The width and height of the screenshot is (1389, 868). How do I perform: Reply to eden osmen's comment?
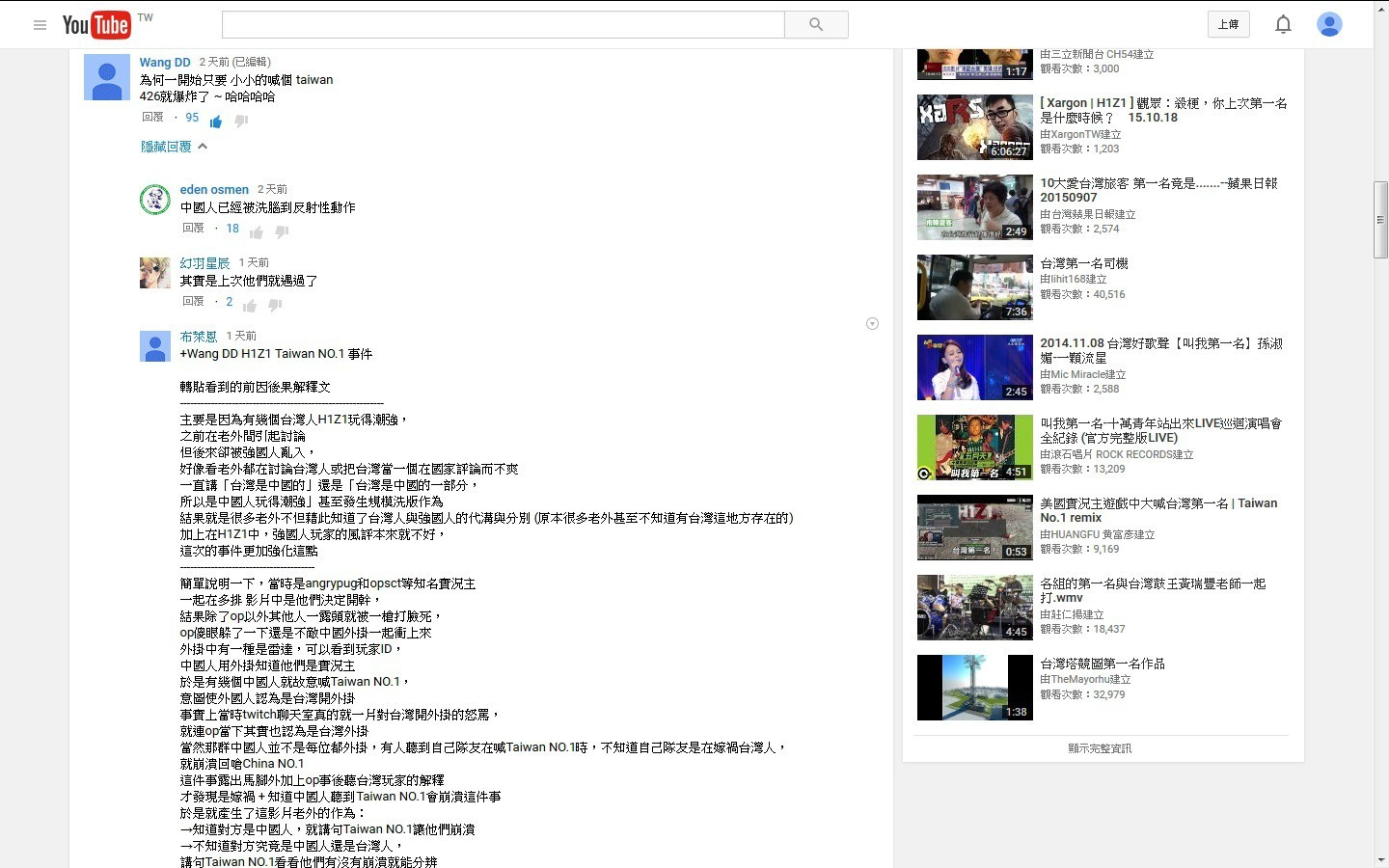[x=193, y=228]
